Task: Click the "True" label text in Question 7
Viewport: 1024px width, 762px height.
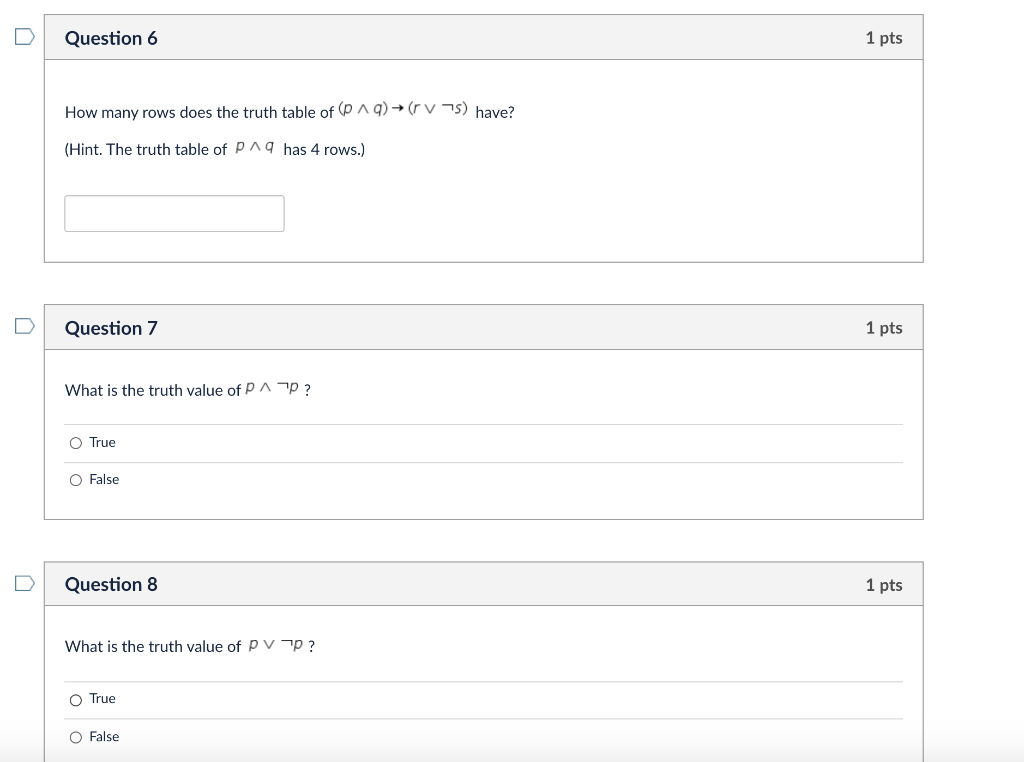Action: coord(103,442)
